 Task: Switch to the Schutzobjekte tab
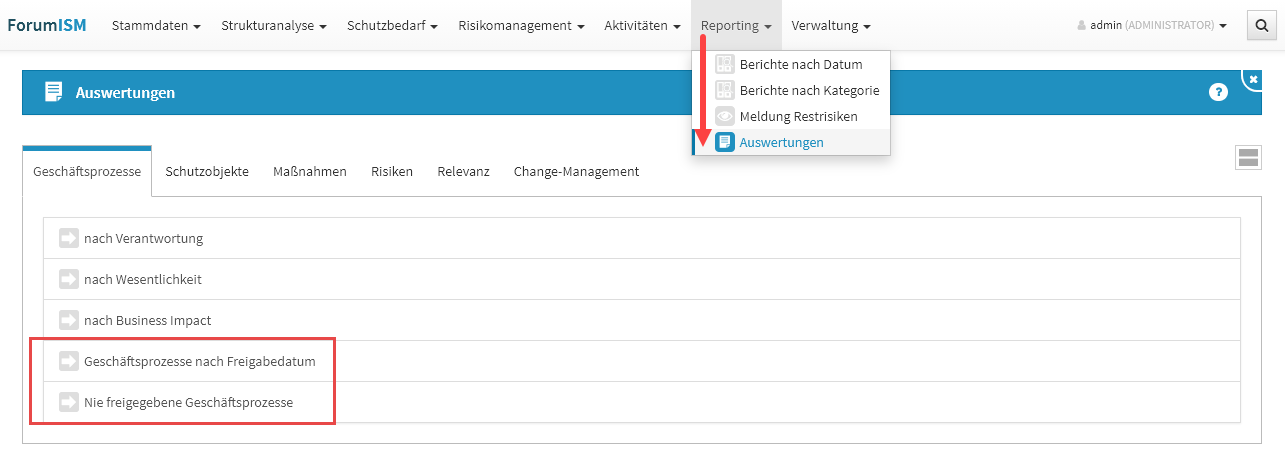click(207, 171)
